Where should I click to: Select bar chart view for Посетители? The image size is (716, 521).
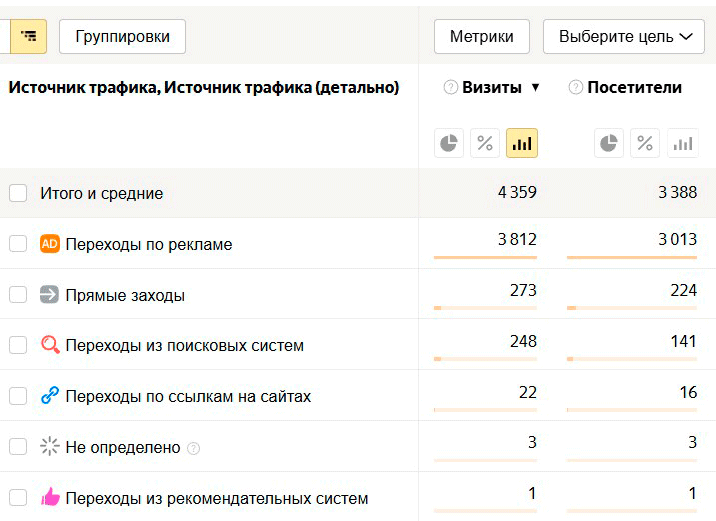point(683,143)
